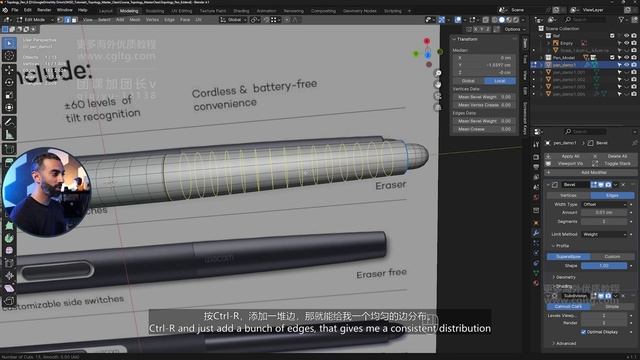This screenshot has height=360, width=640.
Task: Toggle eye icon for Empty object
Action: [x=627, y=43]
